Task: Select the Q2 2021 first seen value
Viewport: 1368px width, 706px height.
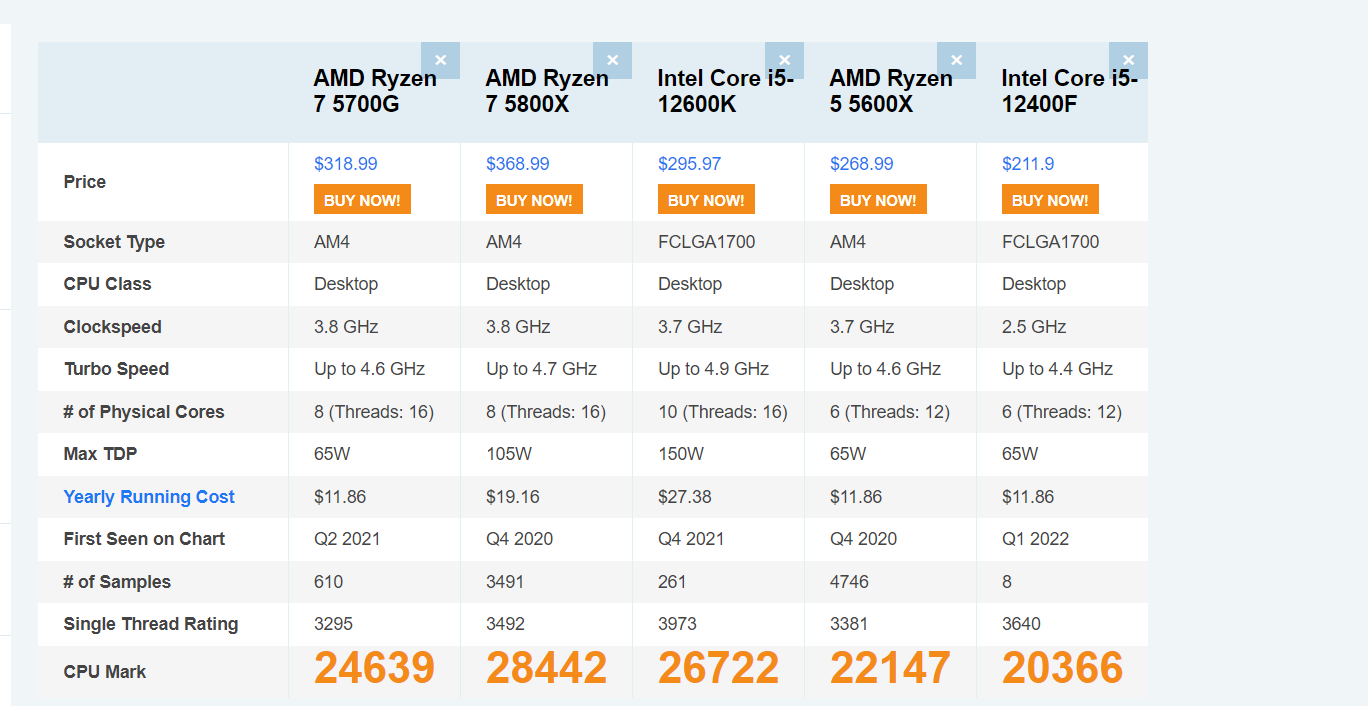Action: [x=347, y=539]
